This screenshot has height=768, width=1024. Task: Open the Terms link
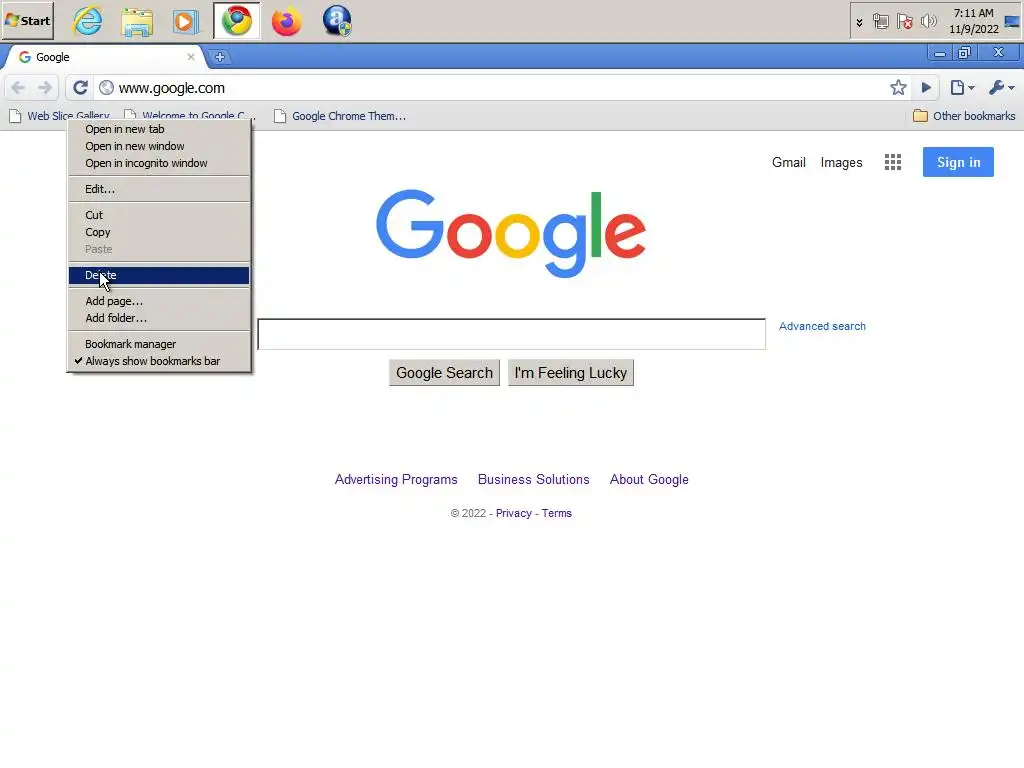click(x=556, y=513)
